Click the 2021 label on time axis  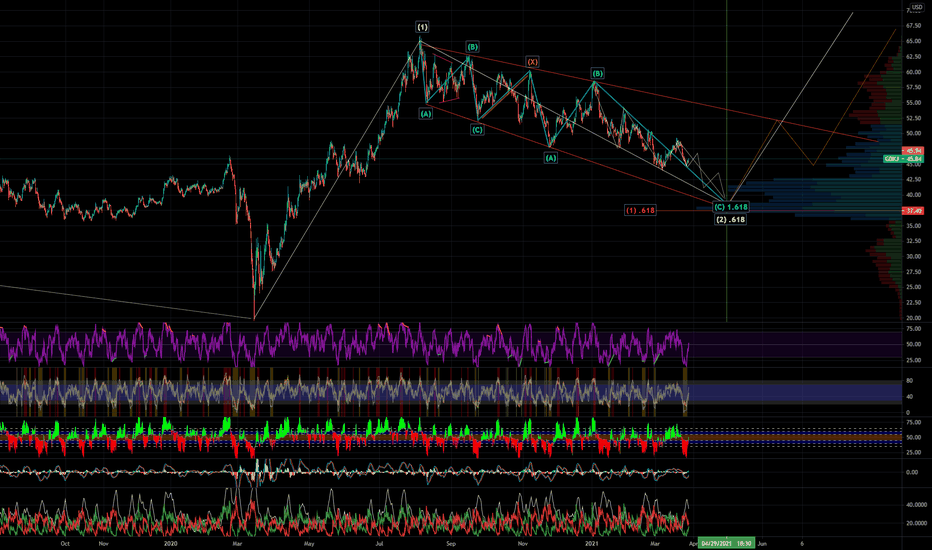591,543
